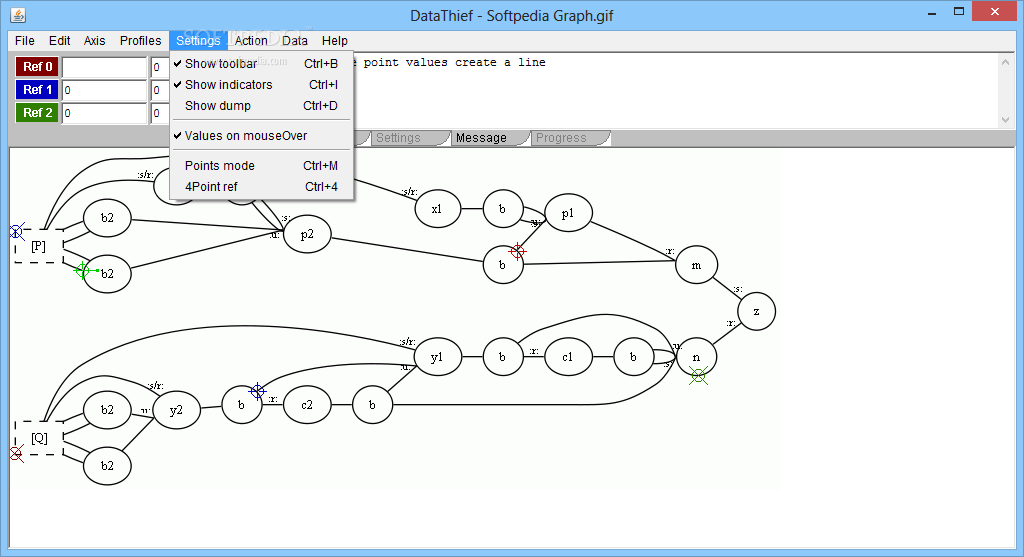The height and width of the screenshot is (557, 1024).
Task: Focus the Ref 2 first value field
Action: tap(104, 112)
